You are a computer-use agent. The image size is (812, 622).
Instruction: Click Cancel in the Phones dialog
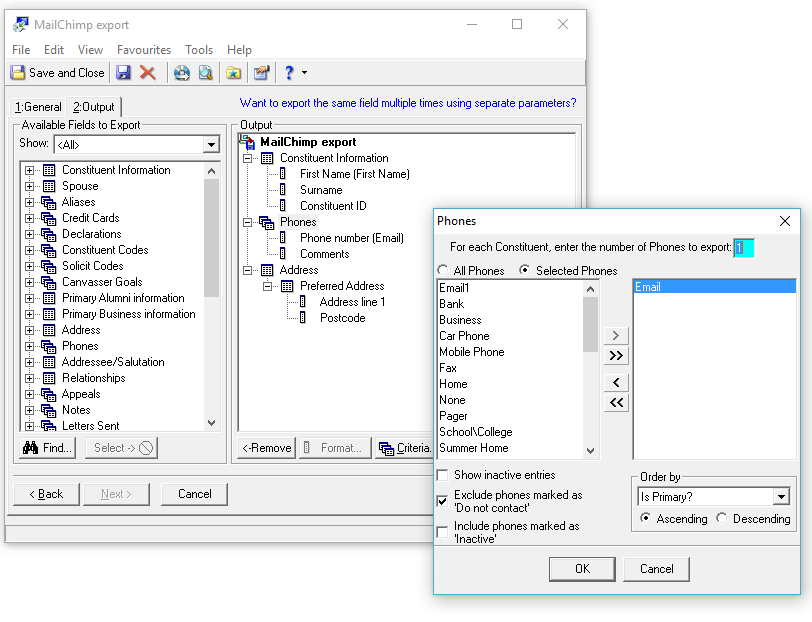coord(657,569)
